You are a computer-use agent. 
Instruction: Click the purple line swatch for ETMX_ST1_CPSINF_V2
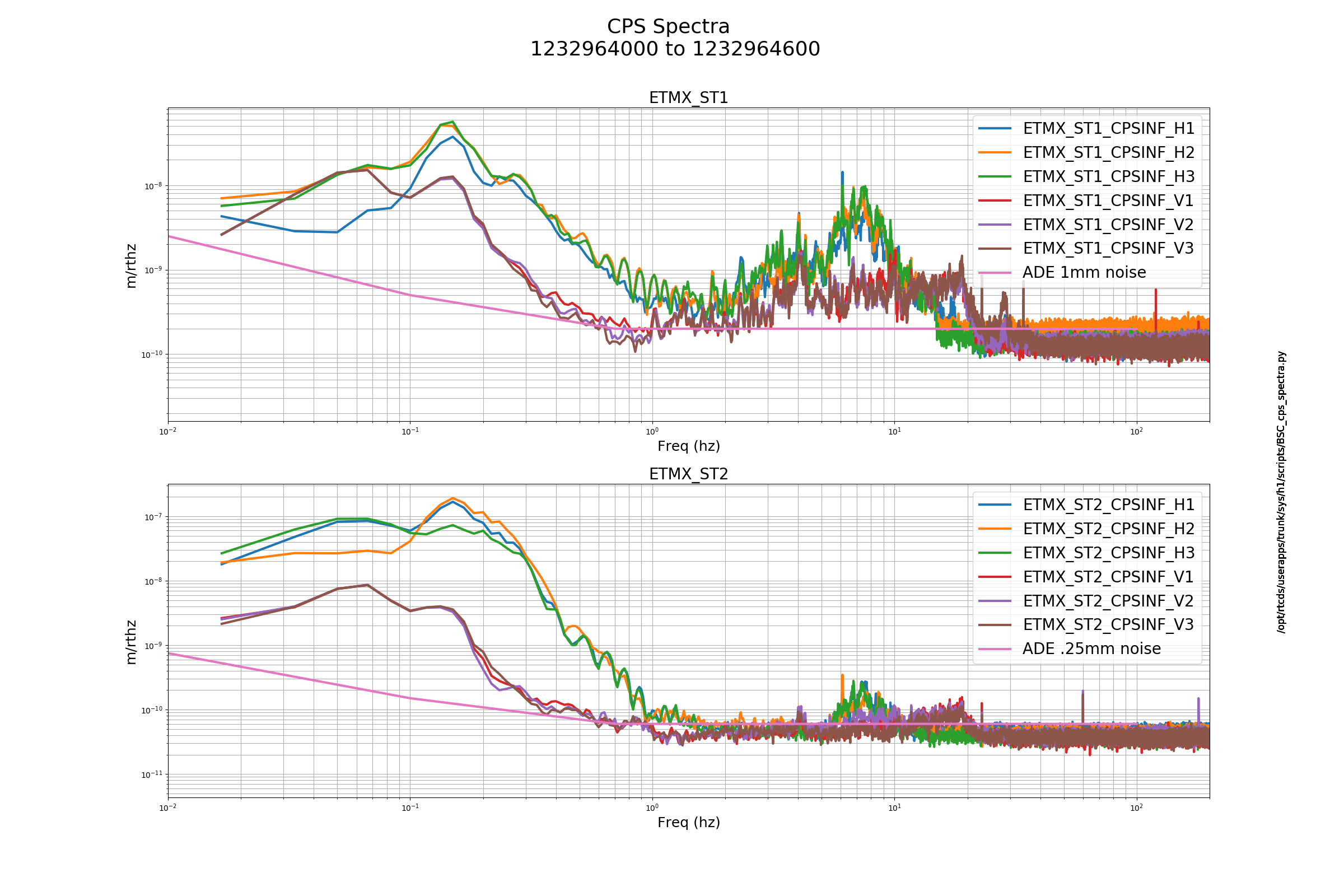click(995, 225)
